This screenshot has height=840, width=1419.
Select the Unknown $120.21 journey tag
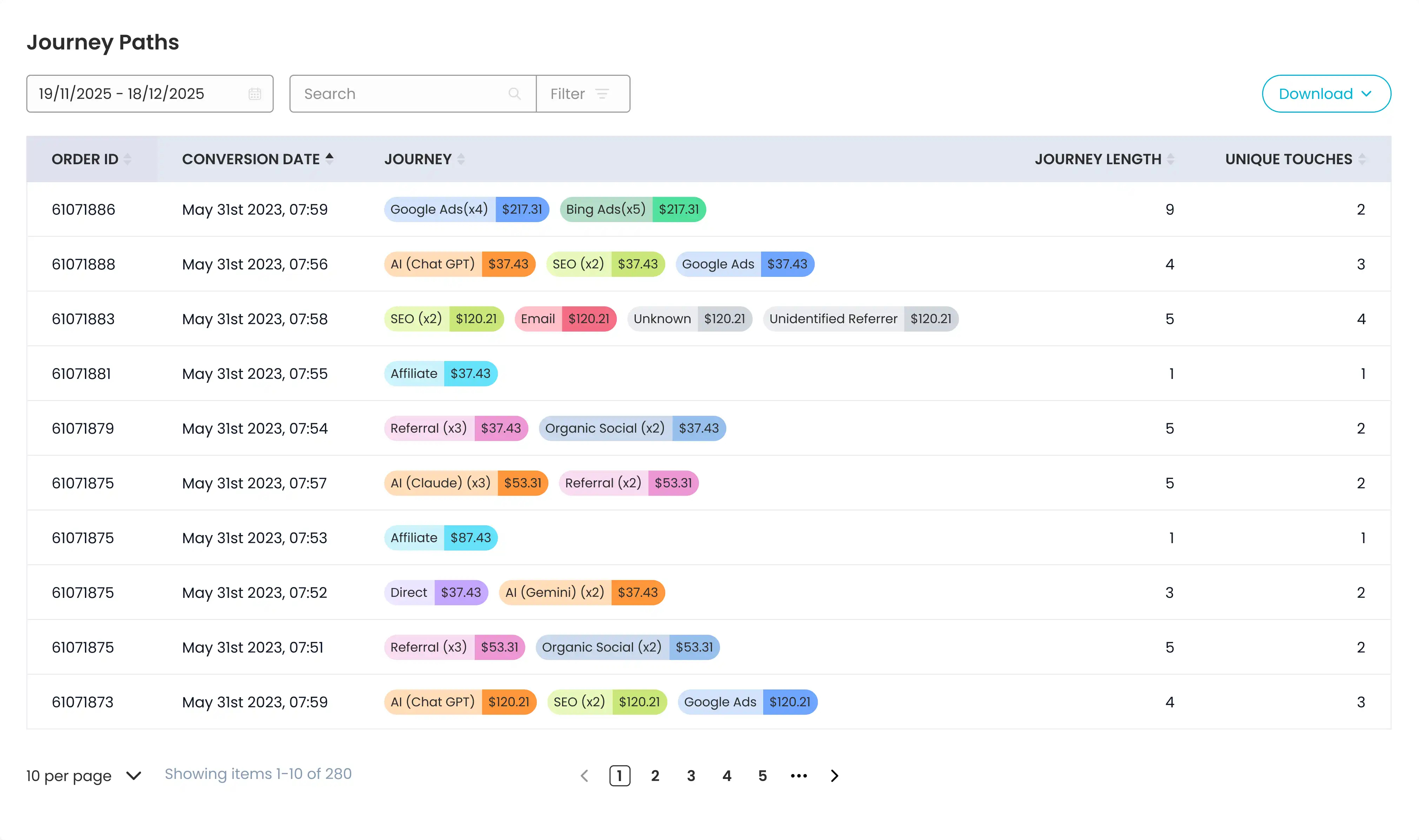pos(689,319)
